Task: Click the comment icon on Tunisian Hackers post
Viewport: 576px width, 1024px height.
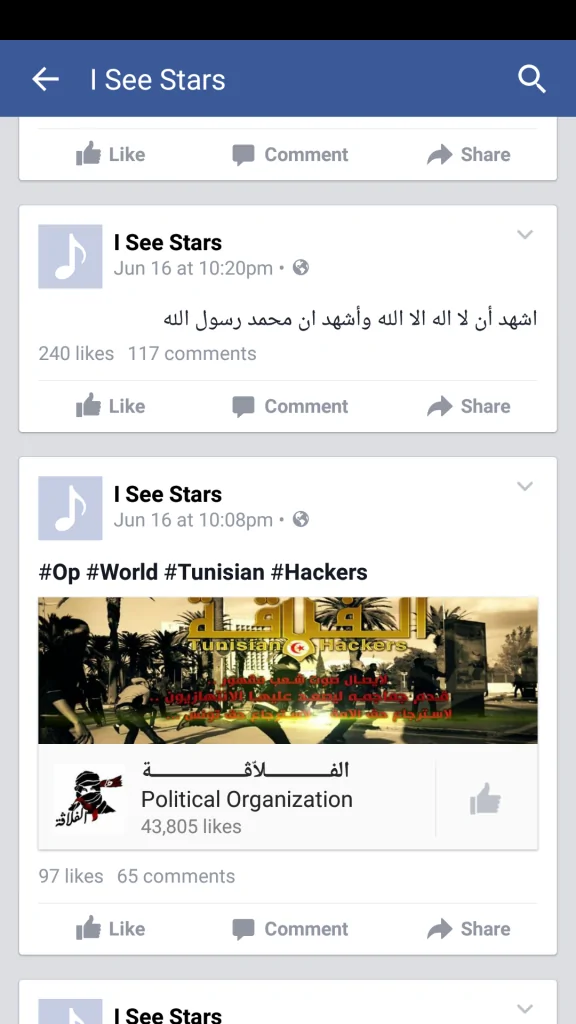Action: [x=243, y=929]
